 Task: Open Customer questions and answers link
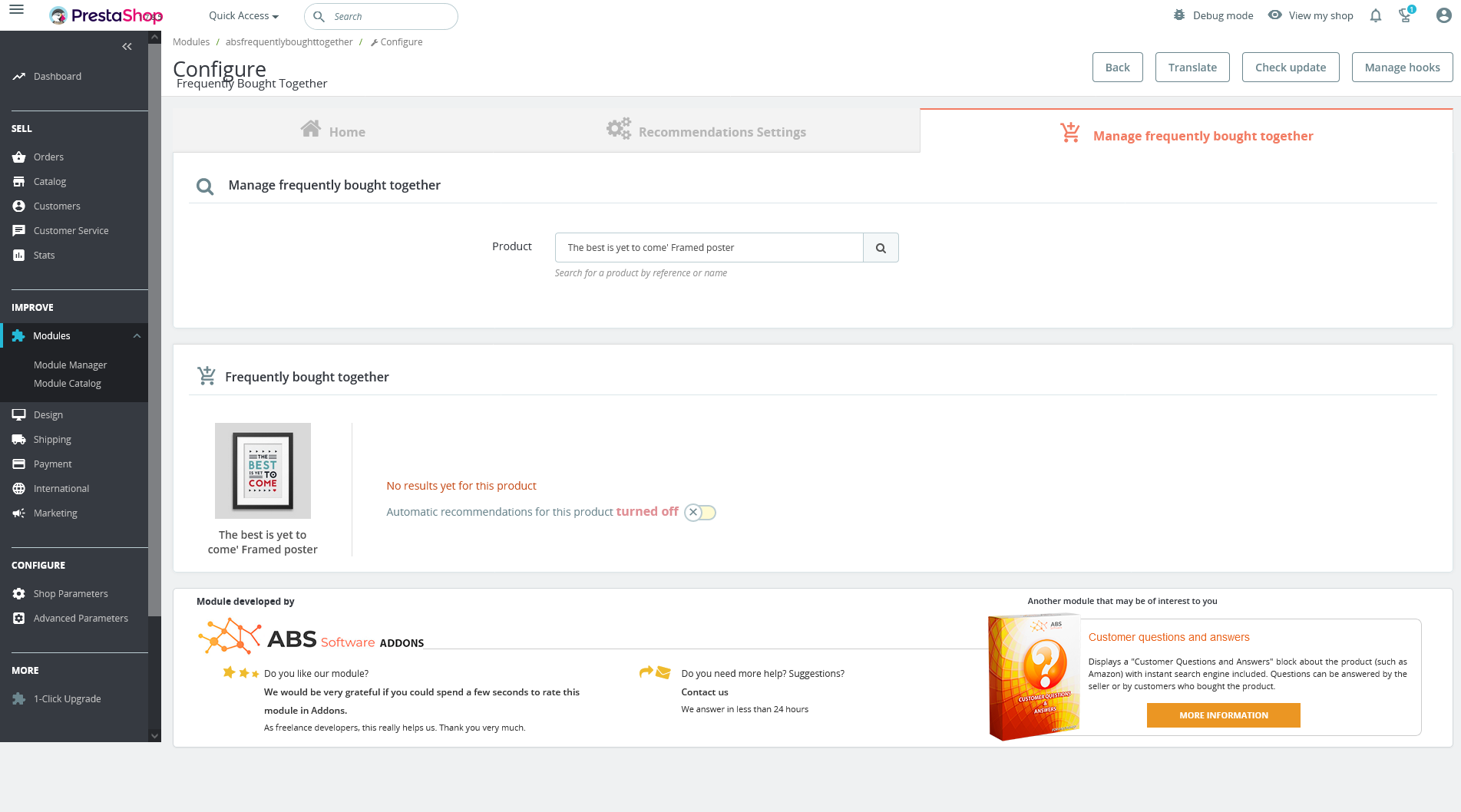pos(1168,638)
